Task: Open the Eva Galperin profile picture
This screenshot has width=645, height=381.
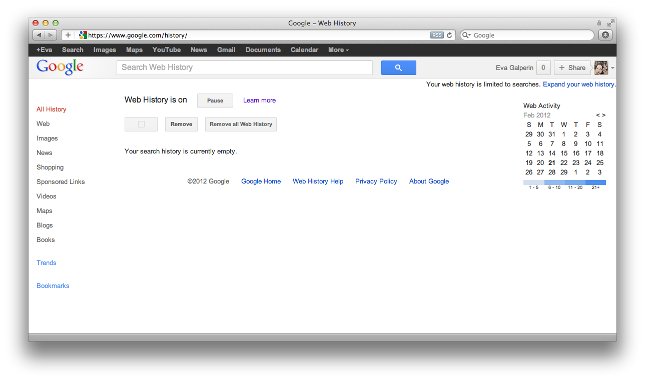Action: [601, 67]
